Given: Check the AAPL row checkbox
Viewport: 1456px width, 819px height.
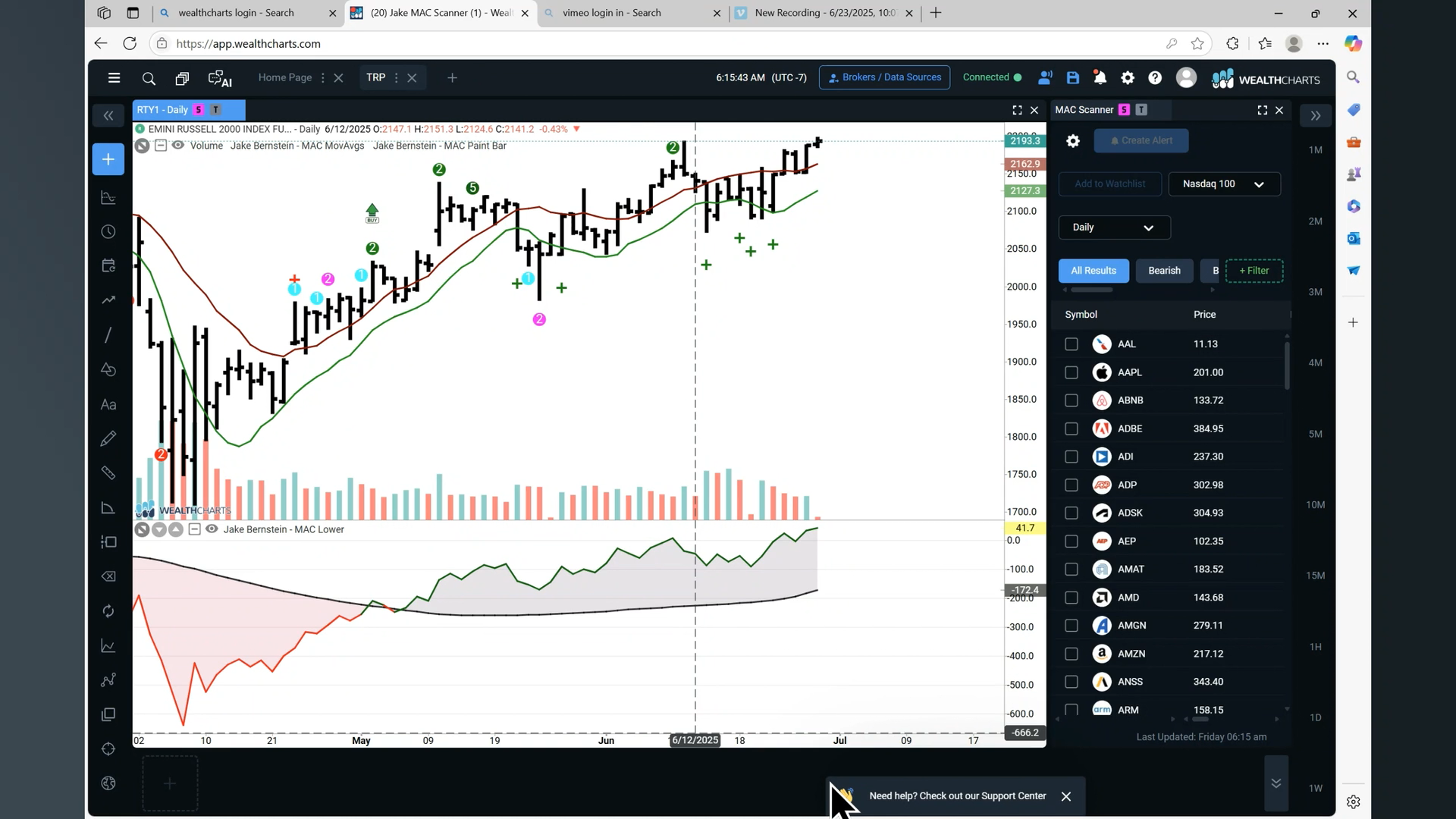Looking at the screenshot, I should [1071, 372].
